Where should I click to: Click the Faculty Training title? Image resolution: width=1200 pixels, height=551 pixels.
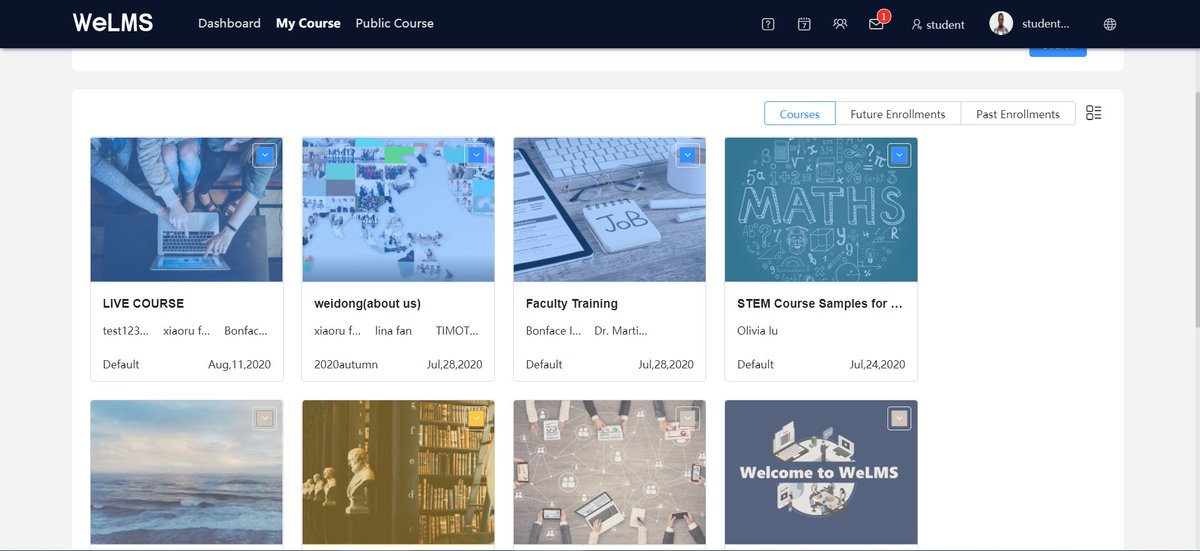[572, 303]
